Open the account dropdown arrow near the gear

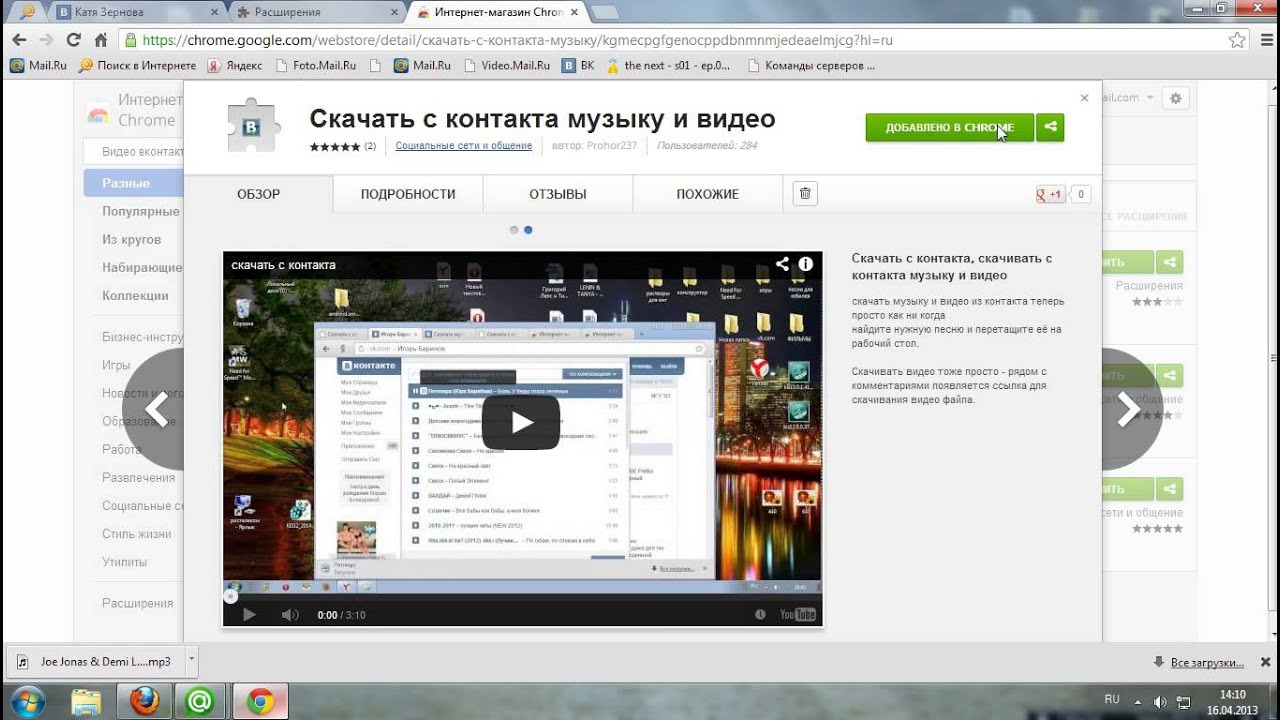(1151, 98)
